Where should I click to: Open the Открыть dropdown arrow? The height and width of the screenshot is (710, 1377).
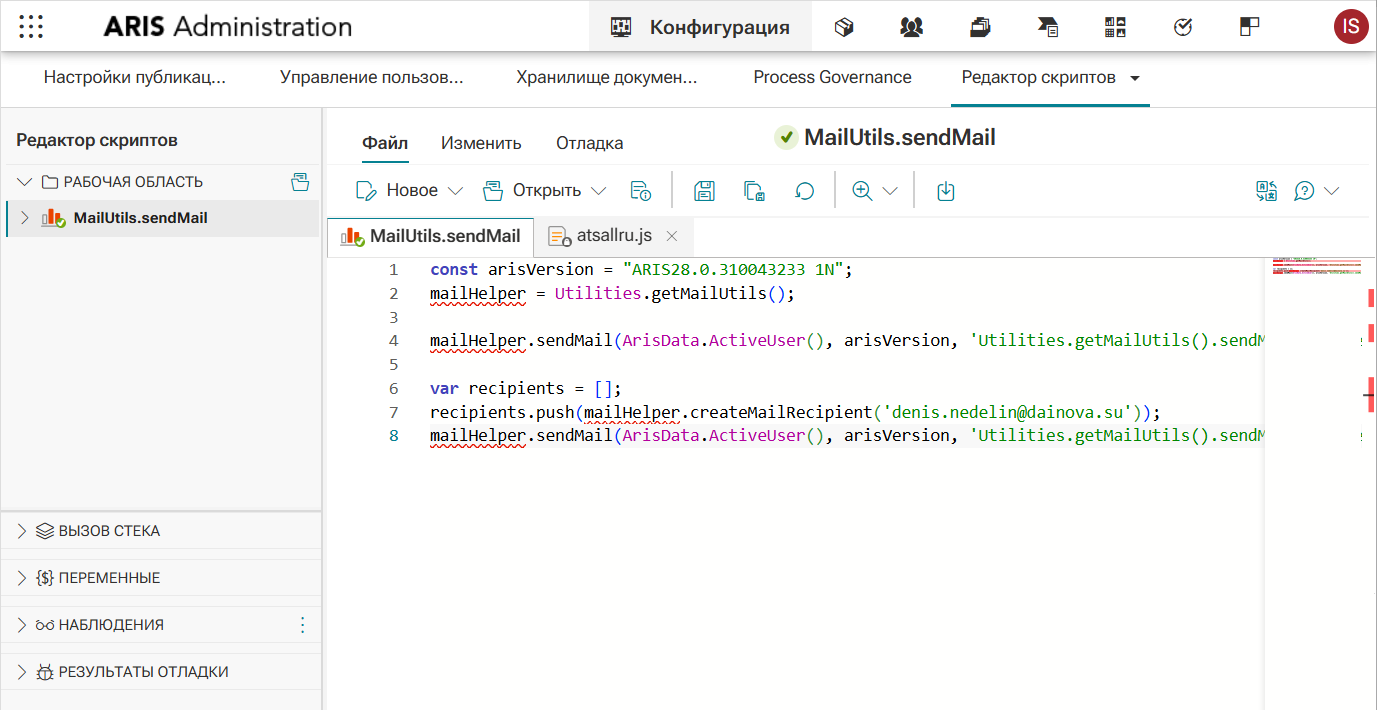coord(598,190)
